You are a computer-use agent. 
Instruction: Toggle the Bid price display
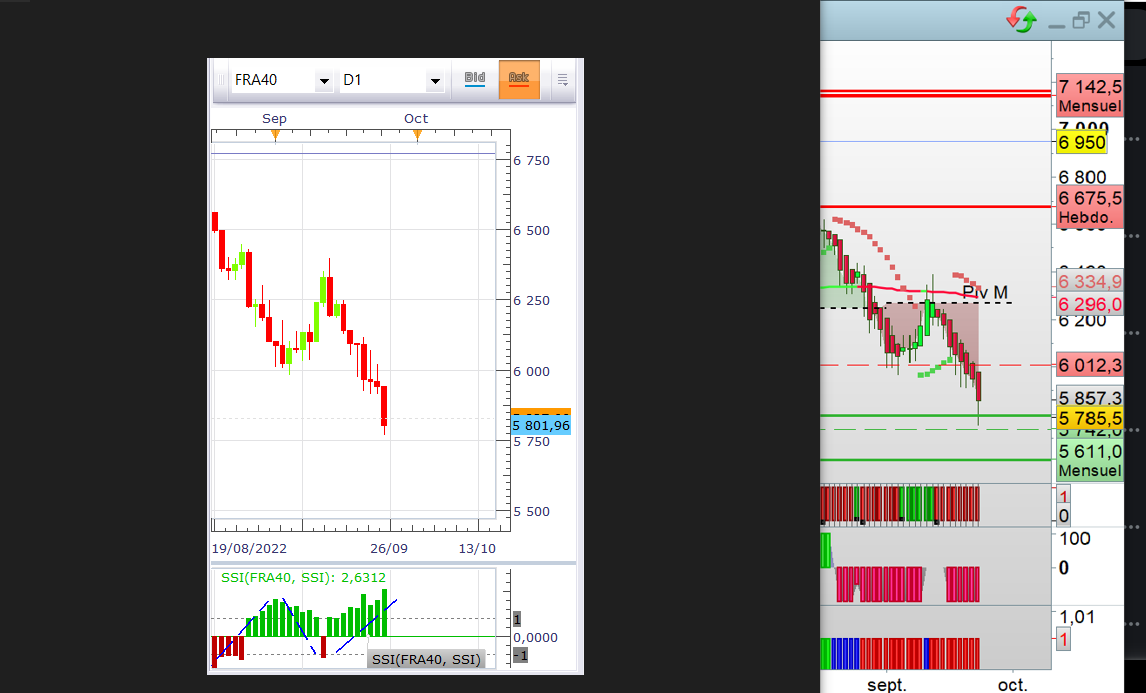pos(475,79)
